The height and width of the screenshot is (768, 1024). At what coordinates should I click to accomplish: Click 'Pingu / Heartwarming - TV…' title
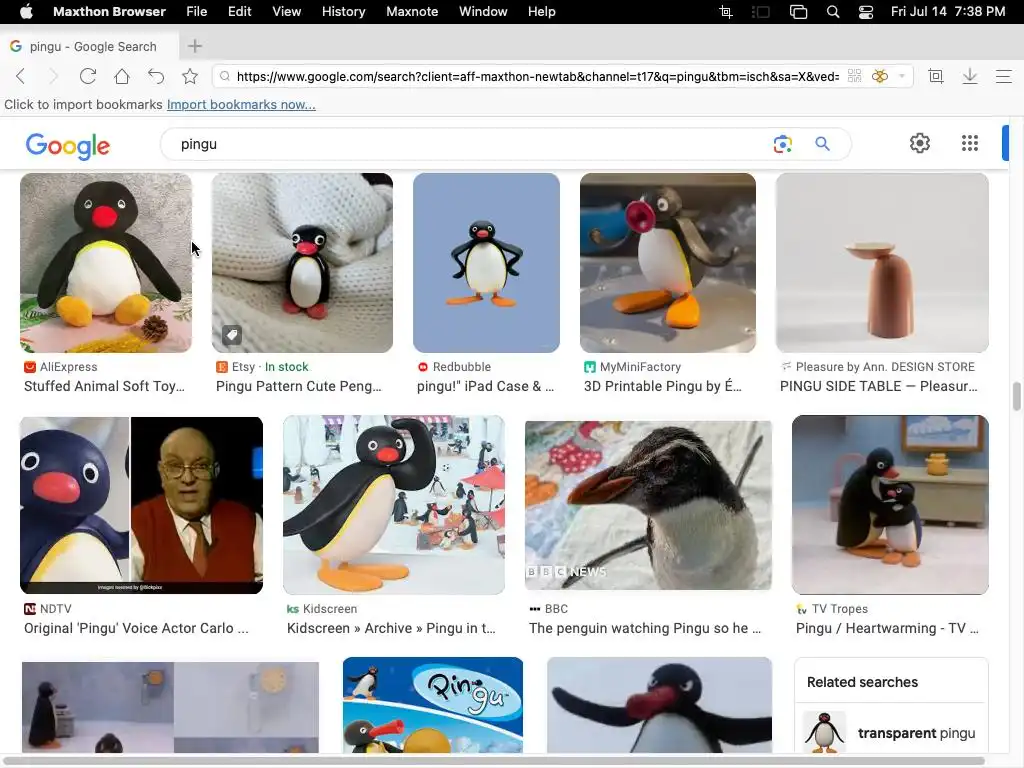(887, 628)
